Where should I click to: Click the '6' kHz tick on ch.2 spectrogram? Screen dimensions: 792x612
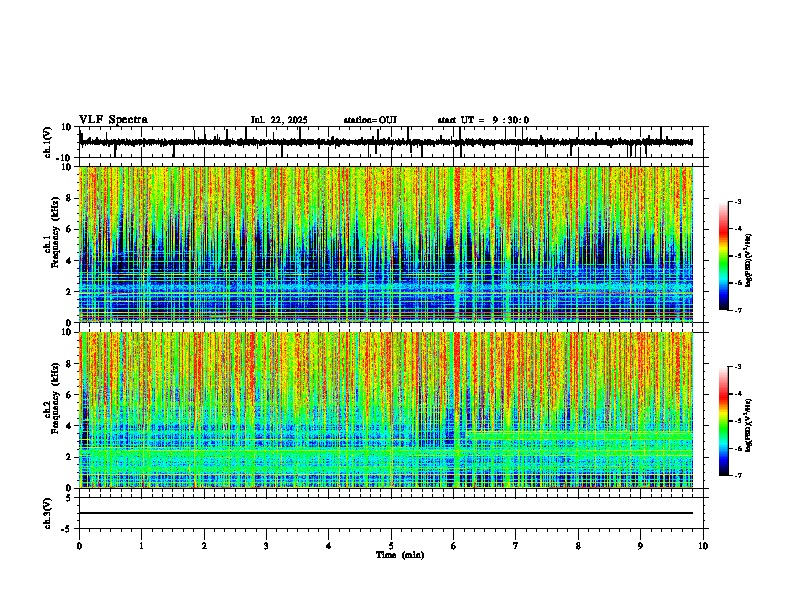pyautogui.click(x=69, y=395)
